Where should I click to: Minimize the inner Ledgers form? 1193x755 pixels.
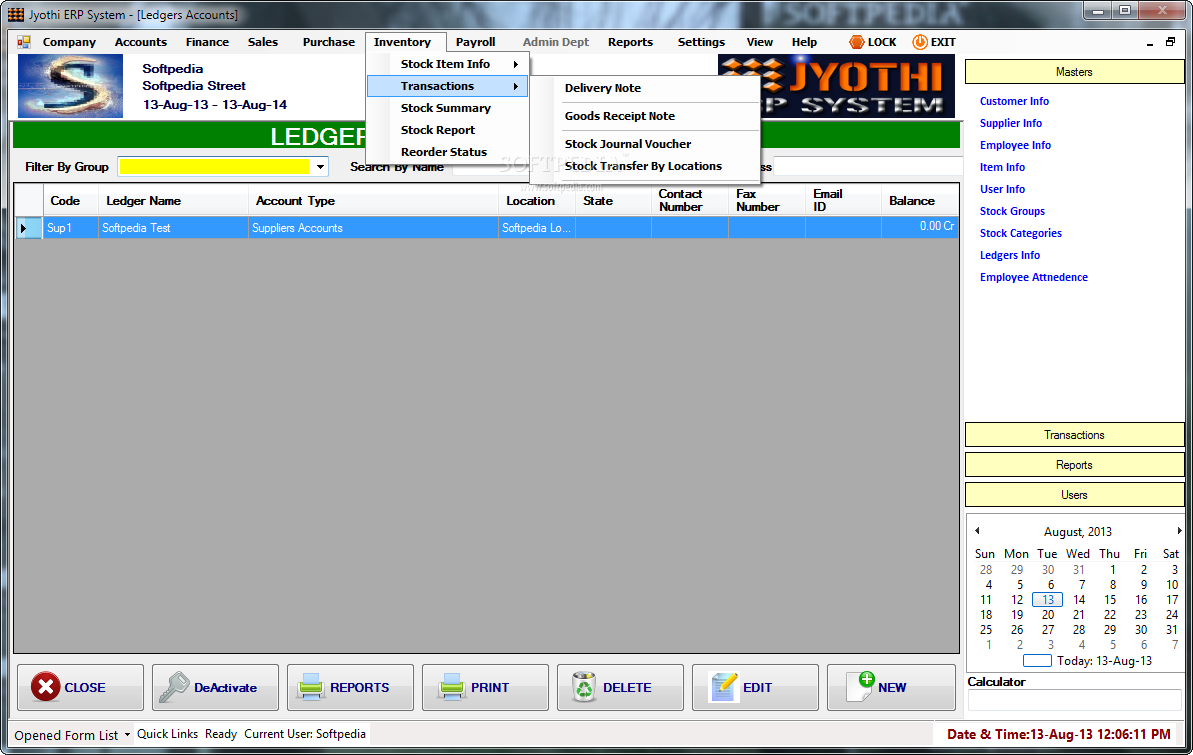[x=1150, y=44]
